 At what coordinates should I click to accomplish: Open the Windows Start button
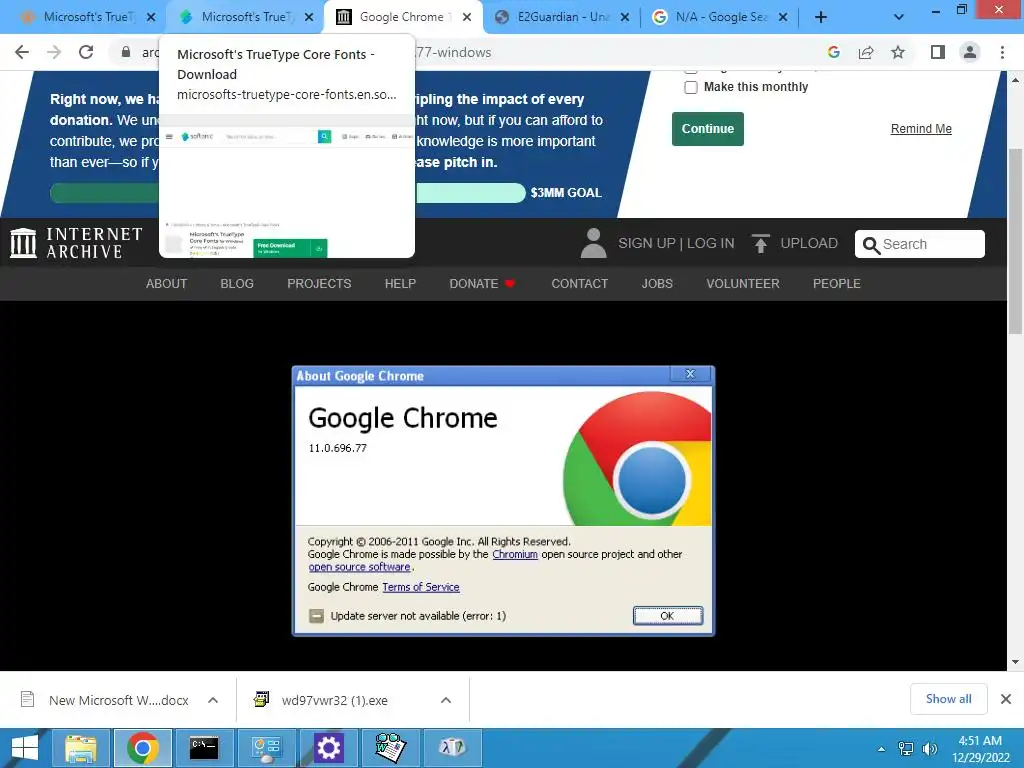tap(25, 748)
